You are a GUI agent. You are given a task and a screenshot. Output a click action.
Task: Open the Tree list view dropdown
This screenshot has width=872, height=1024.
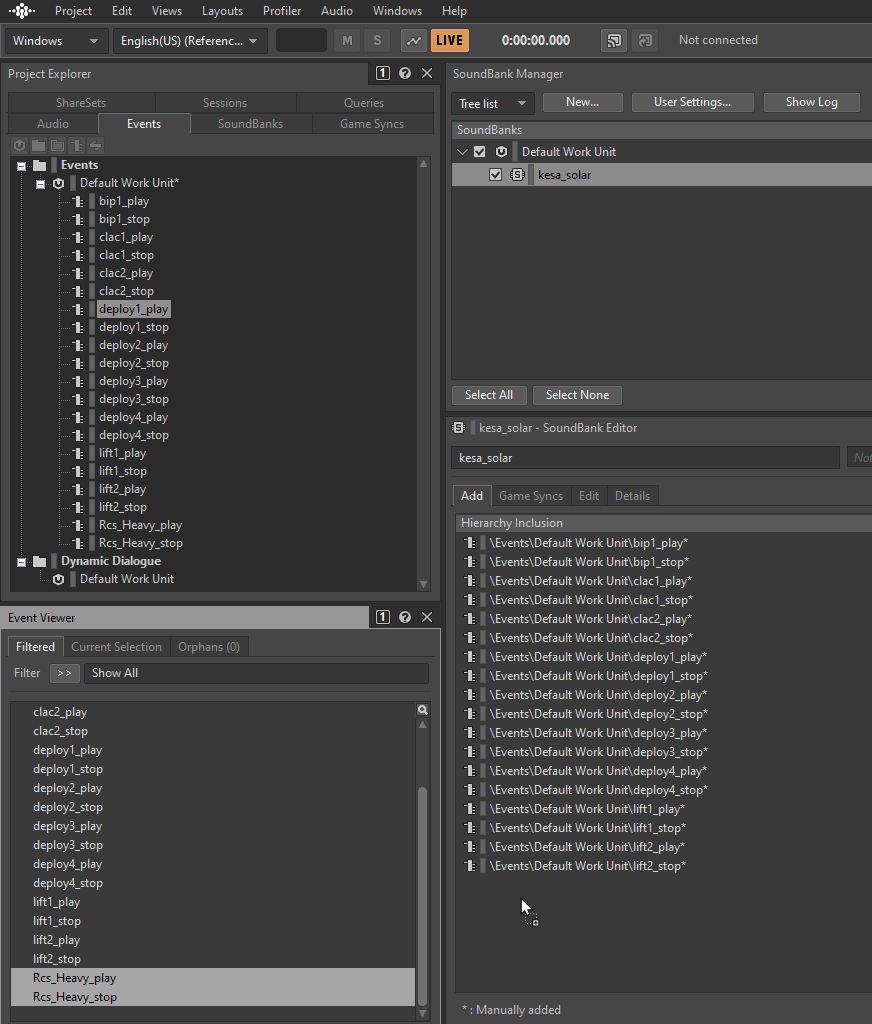tap(492, 103)
